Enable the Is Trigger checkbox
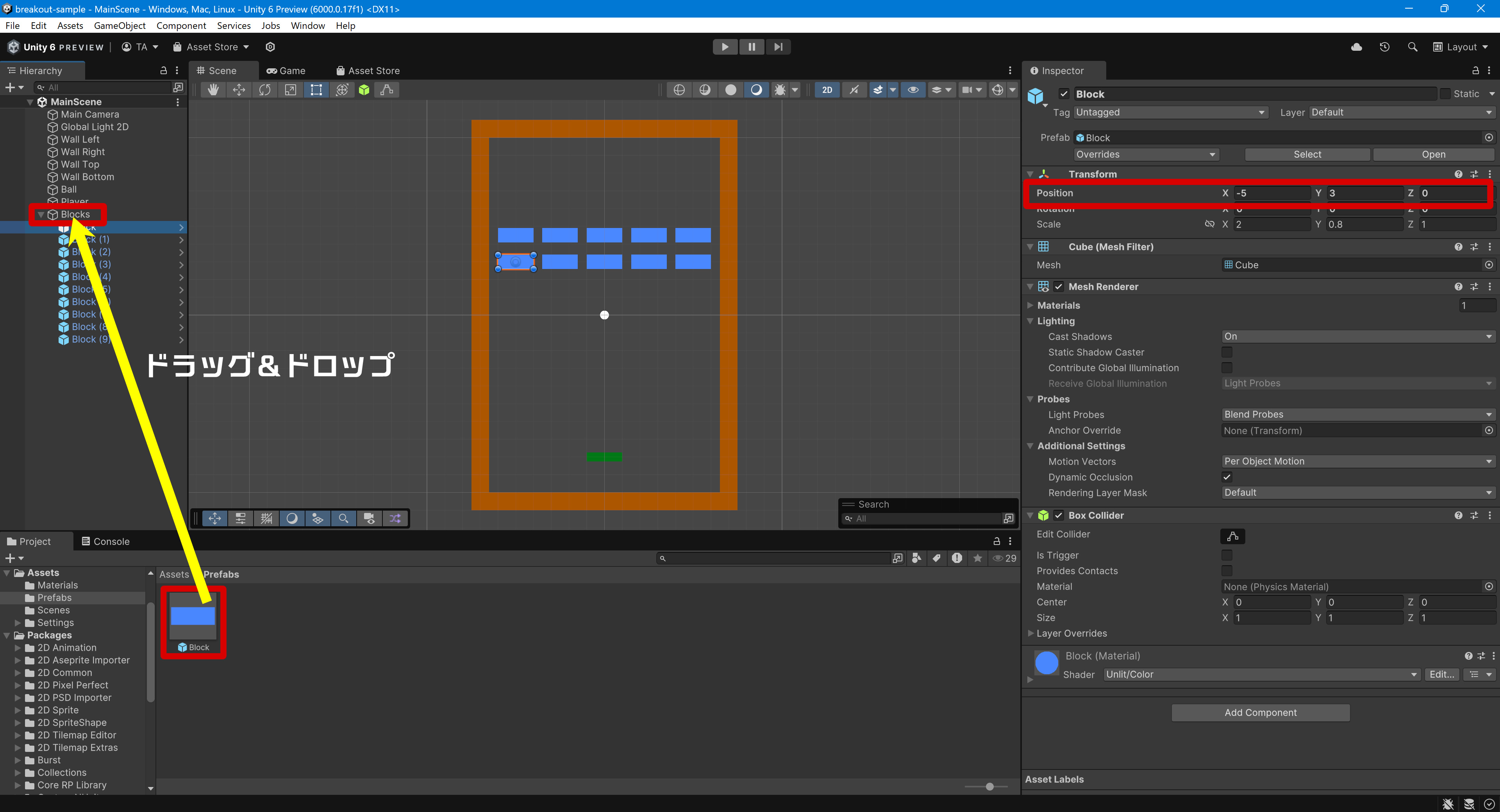The width and height of the screenshot is (1500, 812). [x=1226, y=555]
